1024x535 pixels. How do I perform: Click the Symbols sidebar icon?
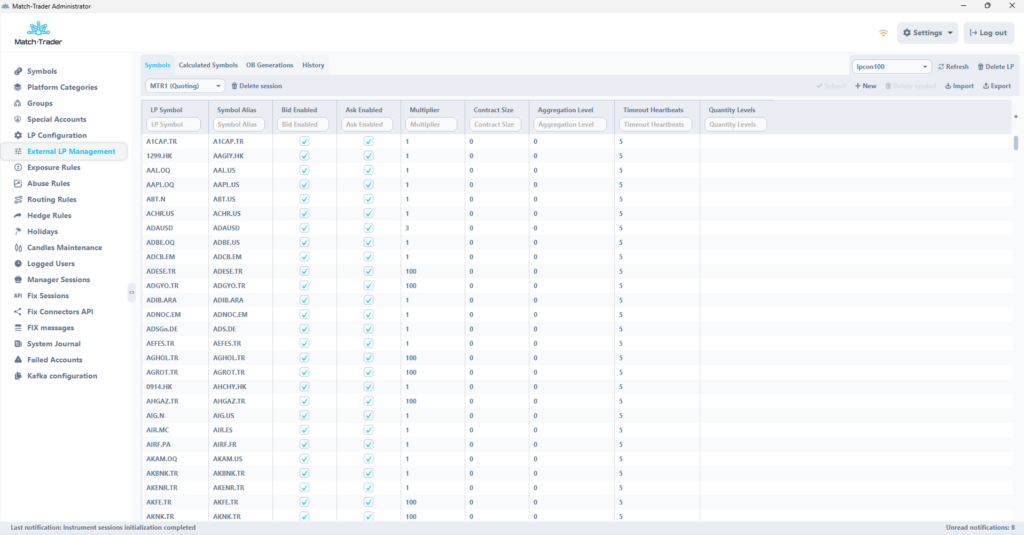[17, 72]
